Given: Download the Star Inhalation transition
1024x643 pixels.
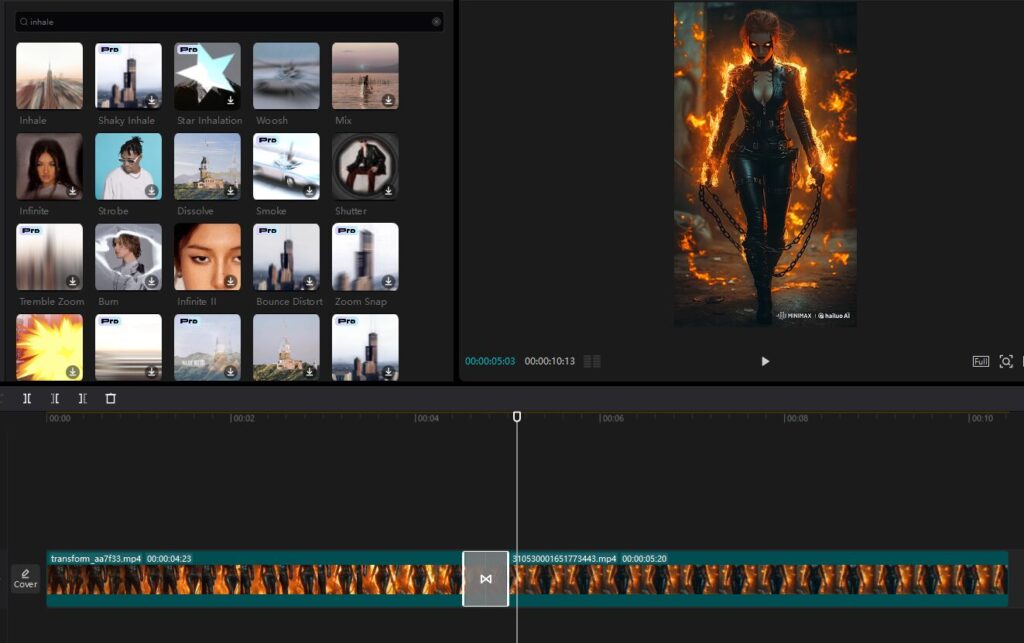Looking at the screenshot, I should [231, 101].
